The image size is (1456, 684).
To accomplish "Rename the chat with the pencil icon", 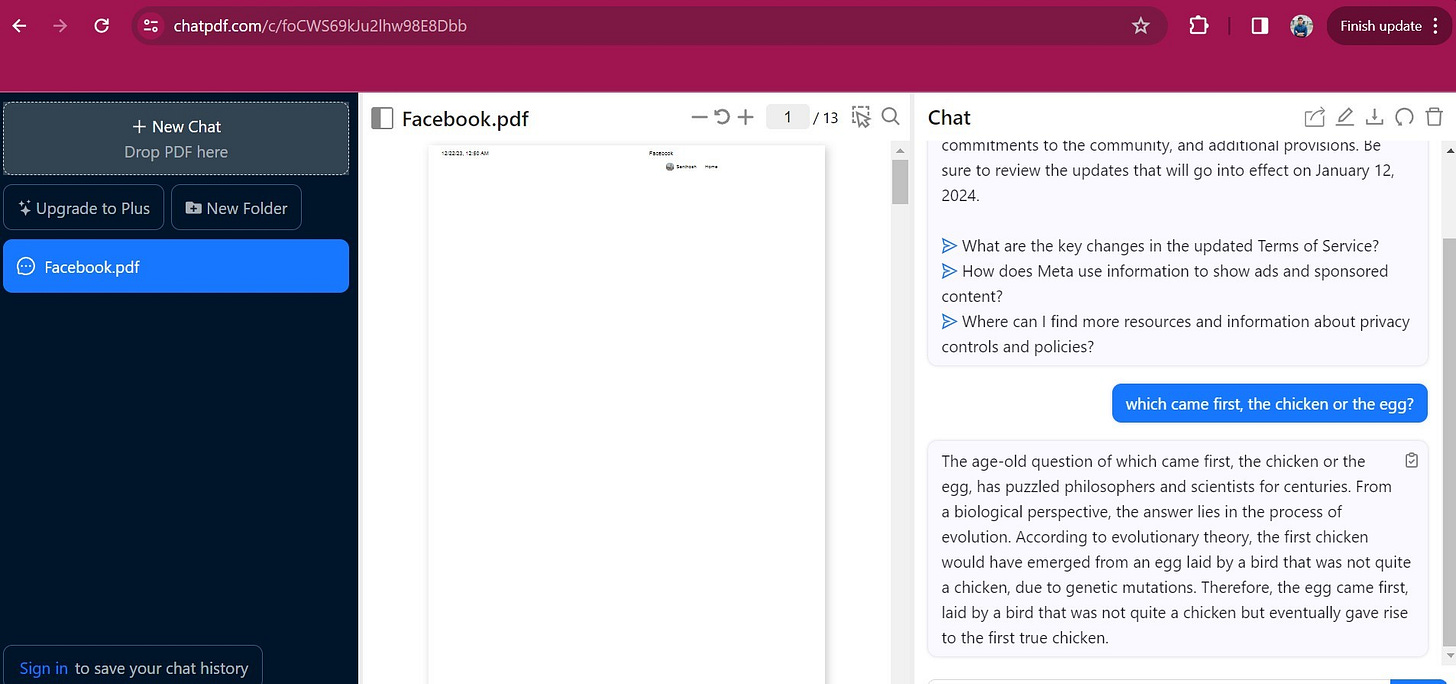I will pyautogui.click(x=1344, y=117).
